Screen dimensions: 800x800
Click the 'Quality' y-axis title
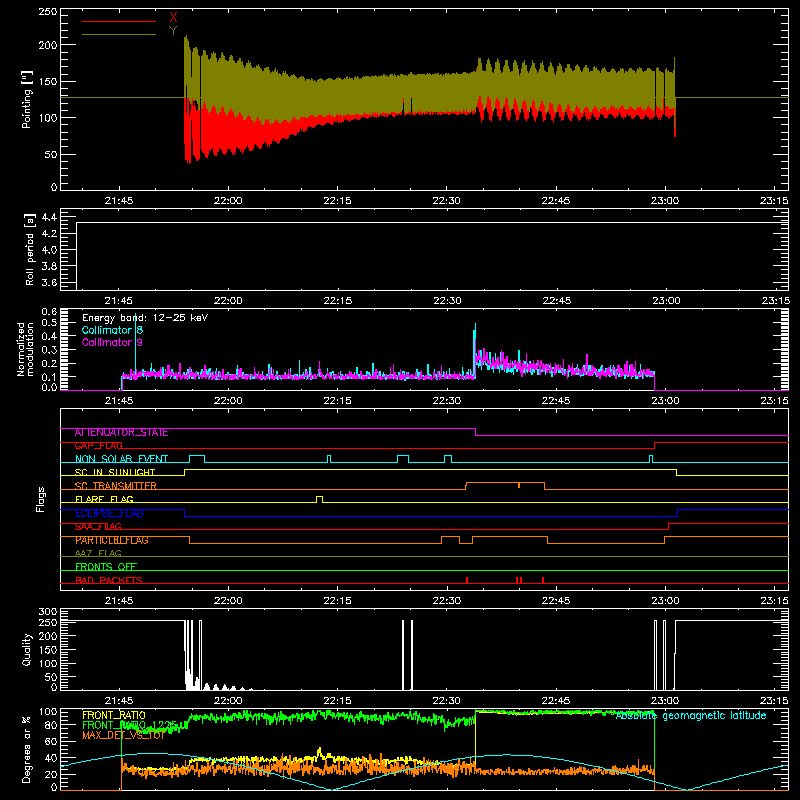[27, 649]
